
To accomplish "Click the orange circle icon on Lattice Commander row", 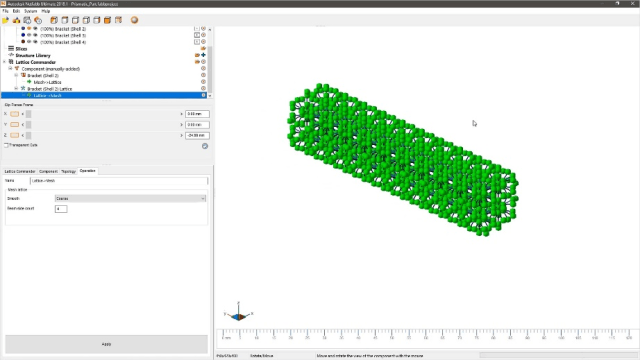I will (203, 62).
